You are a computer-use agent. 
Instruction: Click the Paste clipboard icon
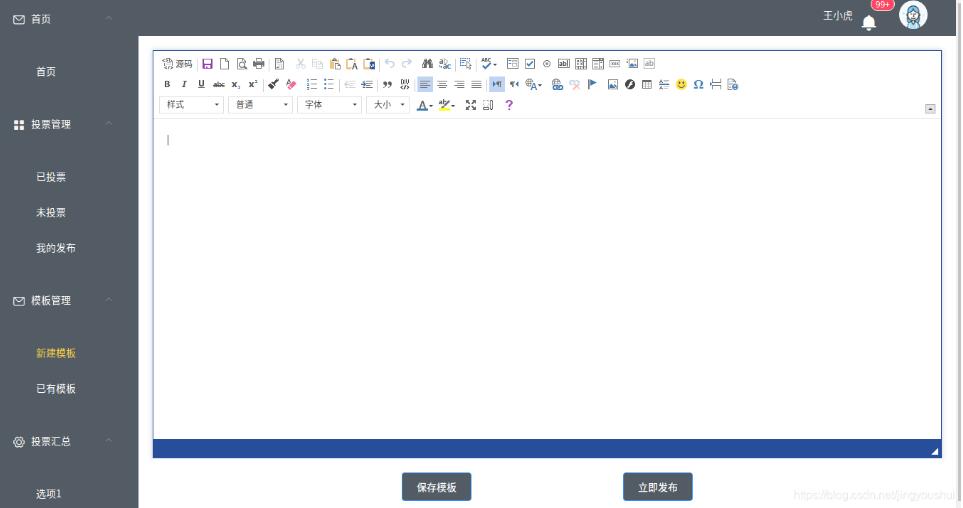pyautogui.click(x=335, y=64)
